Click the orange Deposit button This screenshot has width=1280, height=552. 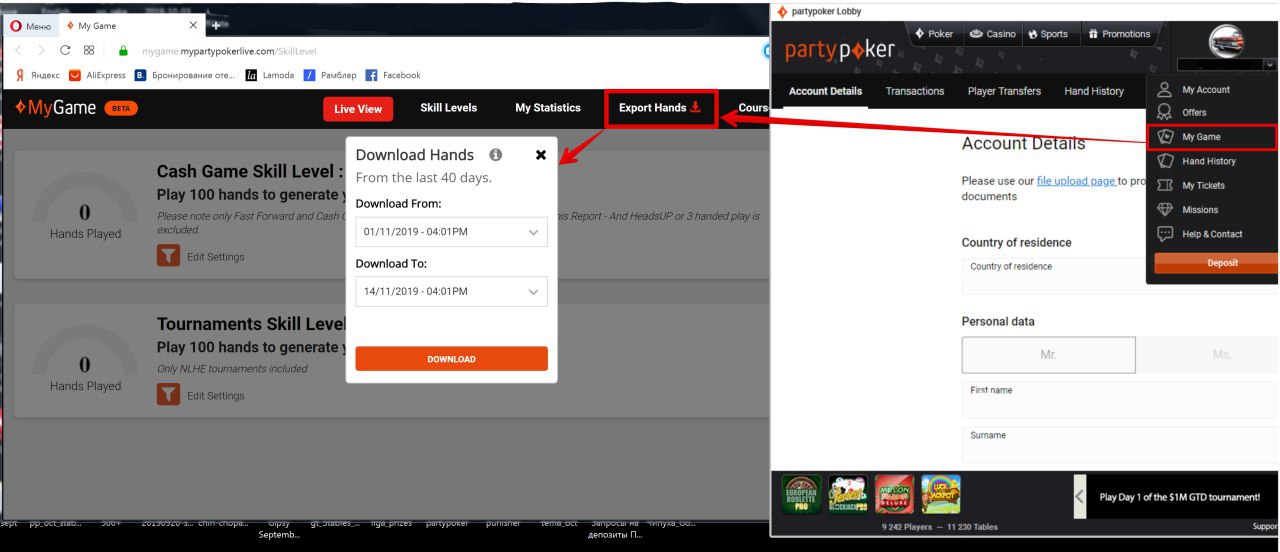point(1215,263)
